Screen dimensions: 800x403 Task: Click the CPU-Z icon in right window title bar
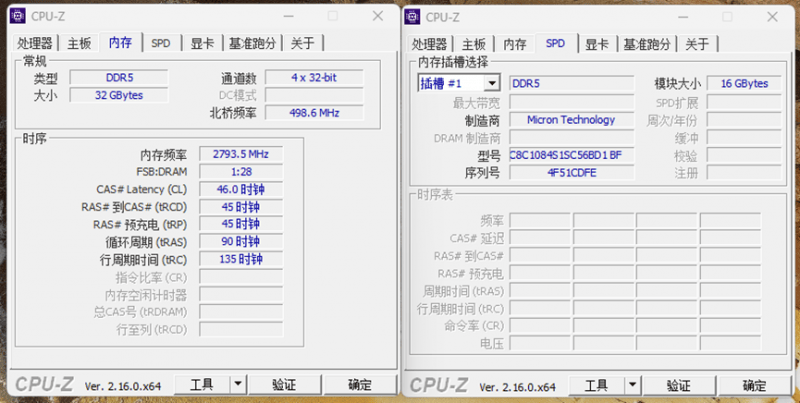pos(413,16)
